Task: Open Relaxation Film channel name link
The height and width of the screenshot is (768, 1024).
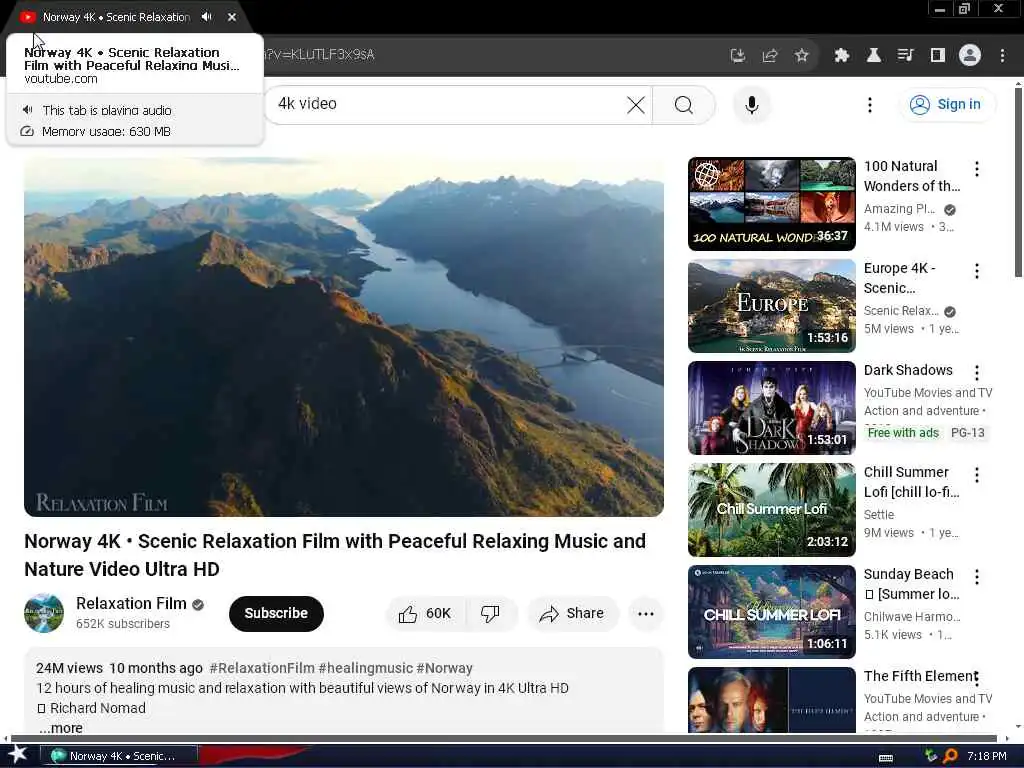Action: coord(131,603)
